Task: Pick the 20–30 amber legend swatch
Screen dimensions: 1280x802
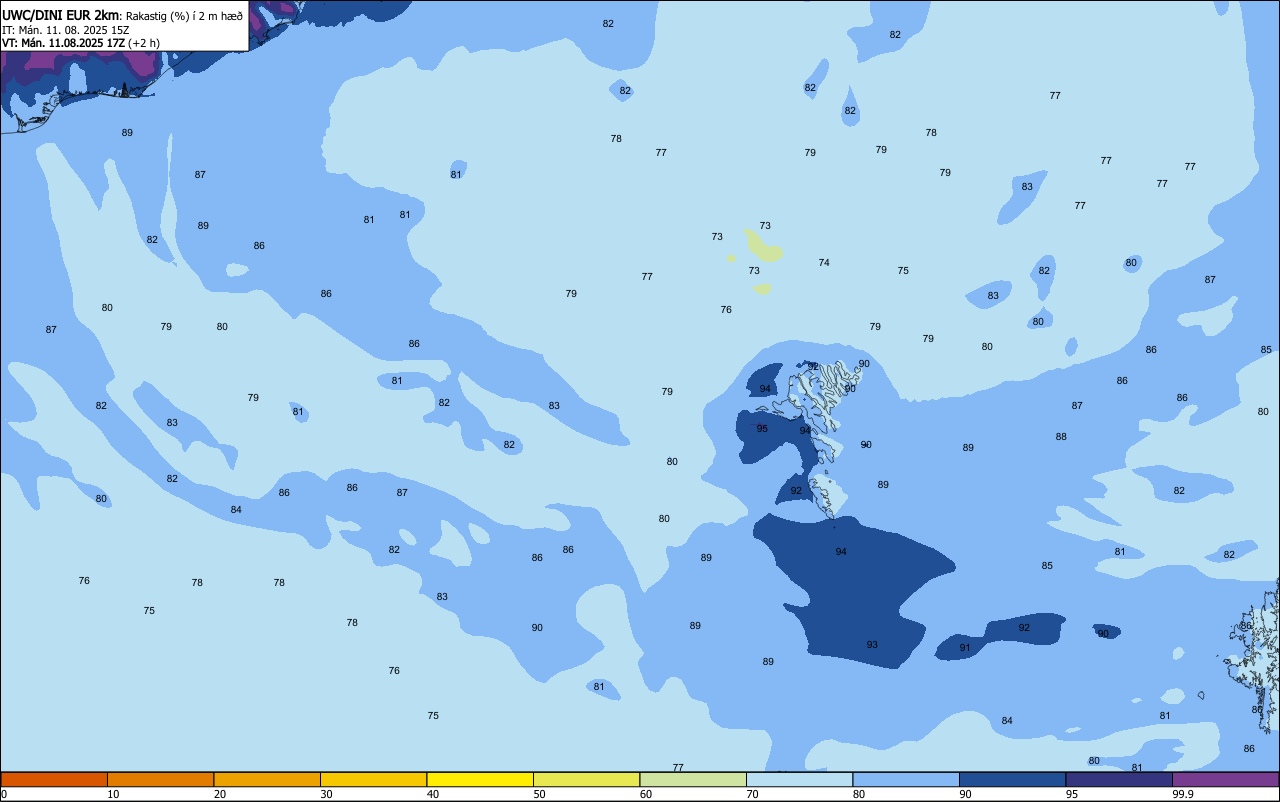Action: coord(267,779)
